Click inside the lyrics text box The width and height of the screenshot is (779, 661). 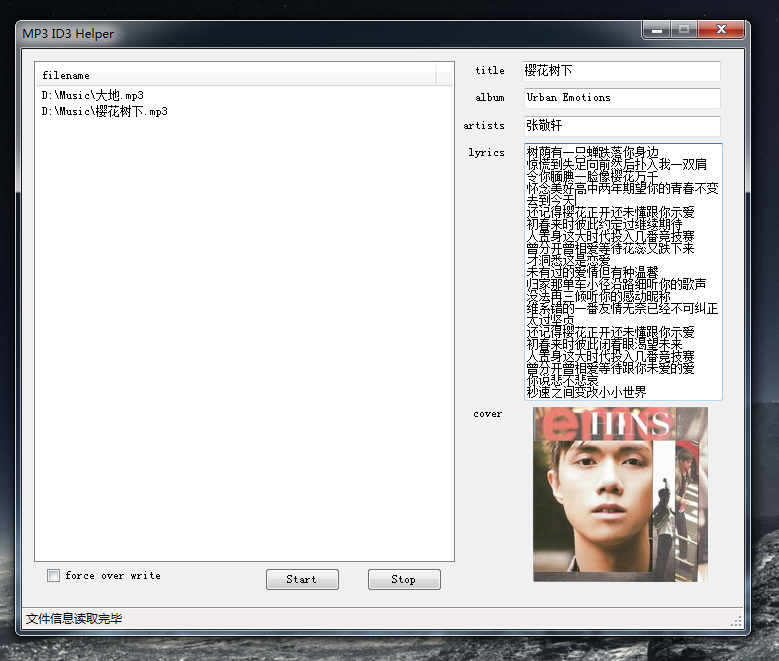pyautogui.click(x=622, y=272)
